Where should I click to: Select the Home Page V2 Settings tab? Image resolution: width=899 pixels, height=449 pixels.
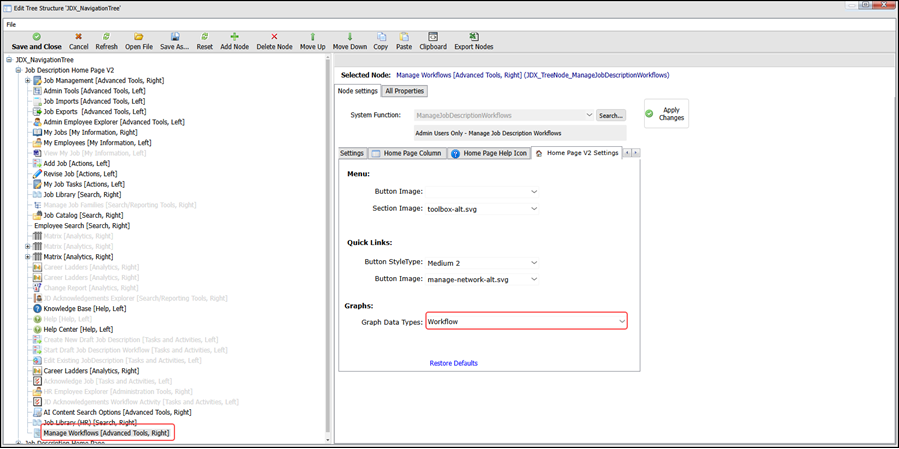point(577,153)
